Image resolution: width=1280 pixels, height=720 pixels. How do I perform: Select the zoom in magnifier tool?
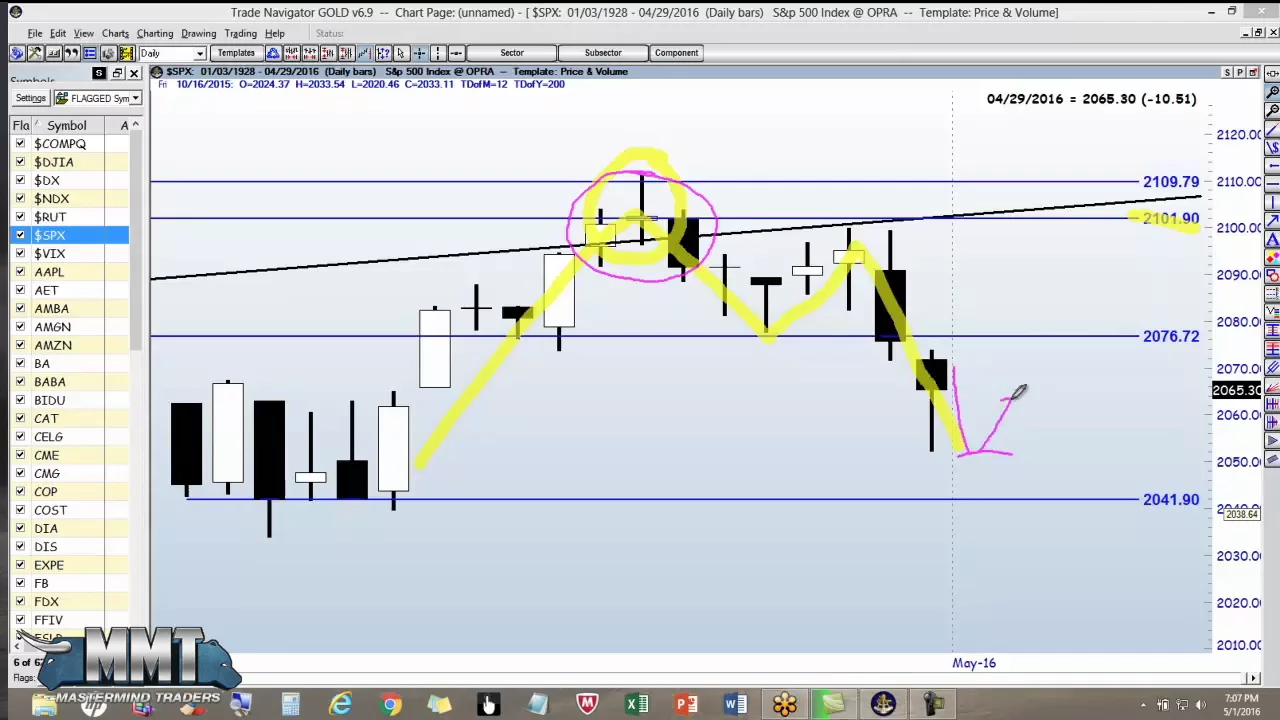1272,91
